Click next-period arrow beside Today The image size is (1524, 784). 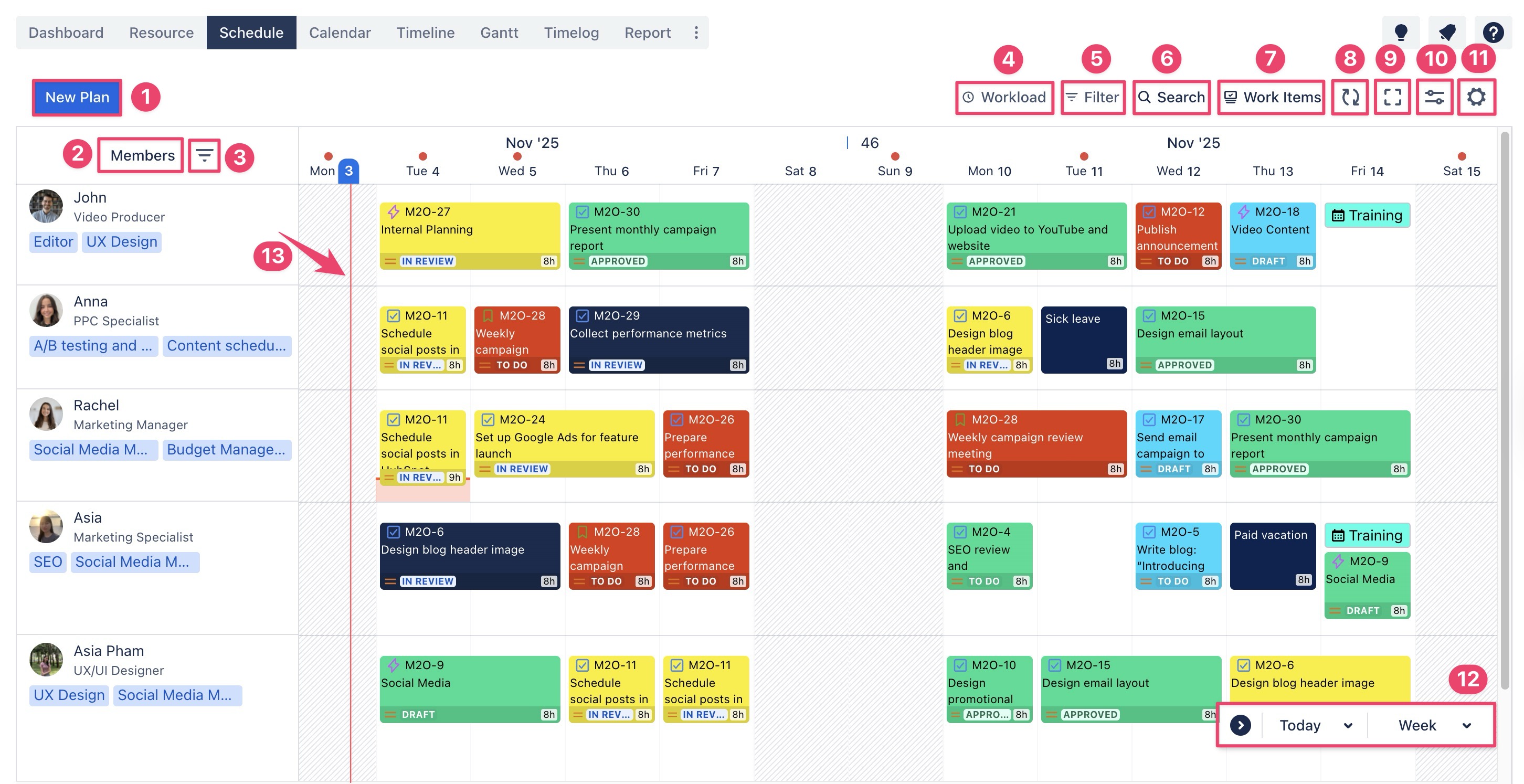click(1240, 725)
